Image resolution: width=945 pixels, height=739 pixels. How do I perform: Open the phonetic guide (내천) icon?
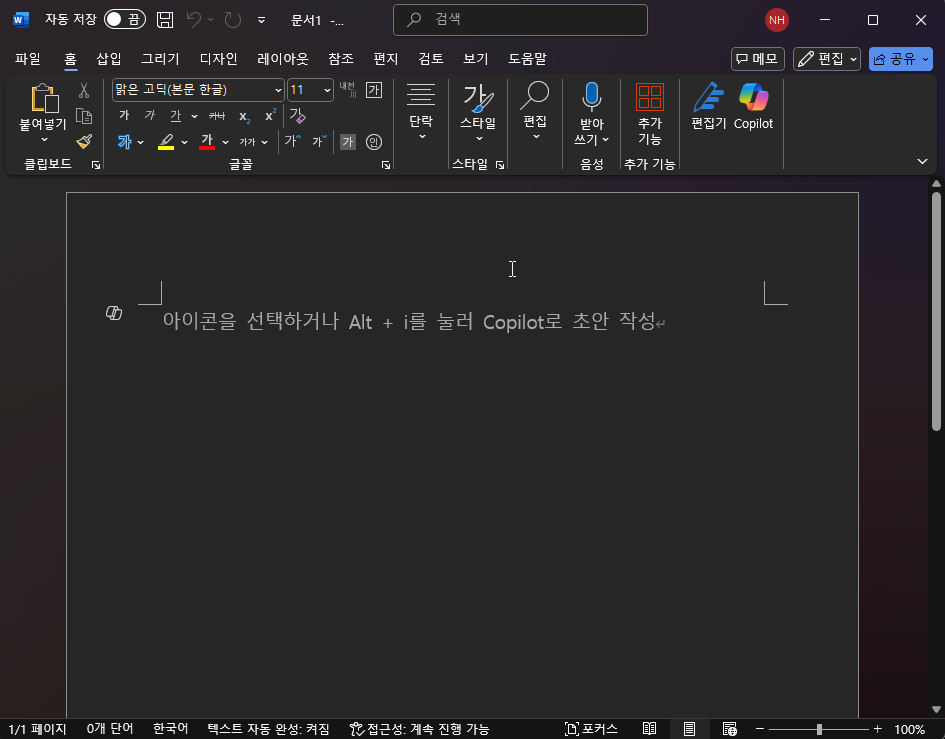(348, 90)
